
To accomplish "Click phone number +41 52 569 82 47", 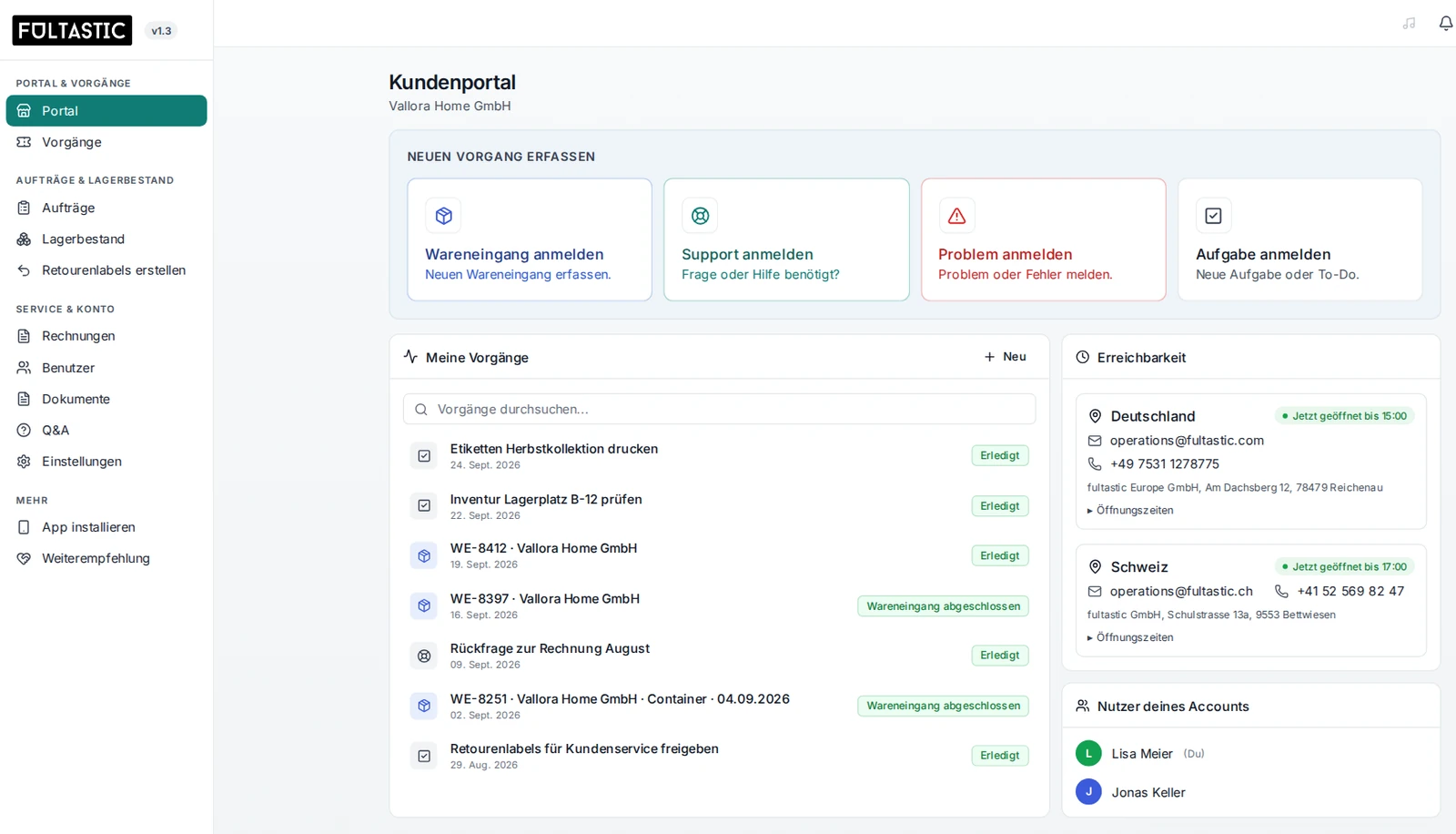I will (1350, 591).
